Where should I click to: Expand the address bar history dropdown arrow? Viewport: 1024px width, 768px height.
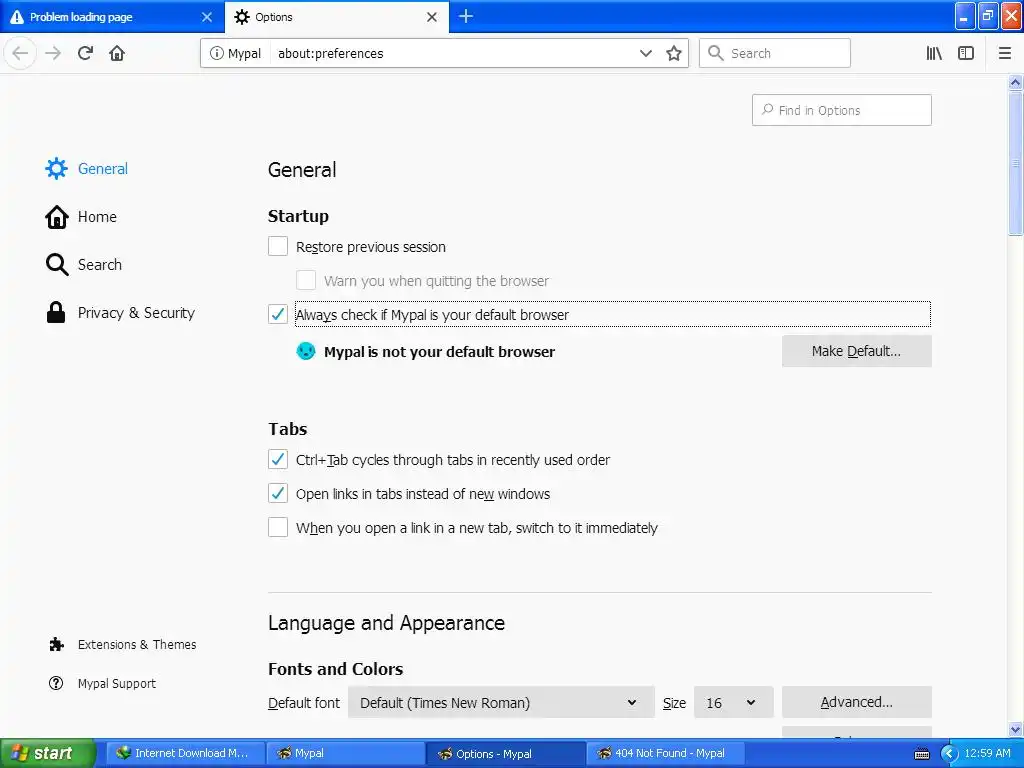(645, 53)
